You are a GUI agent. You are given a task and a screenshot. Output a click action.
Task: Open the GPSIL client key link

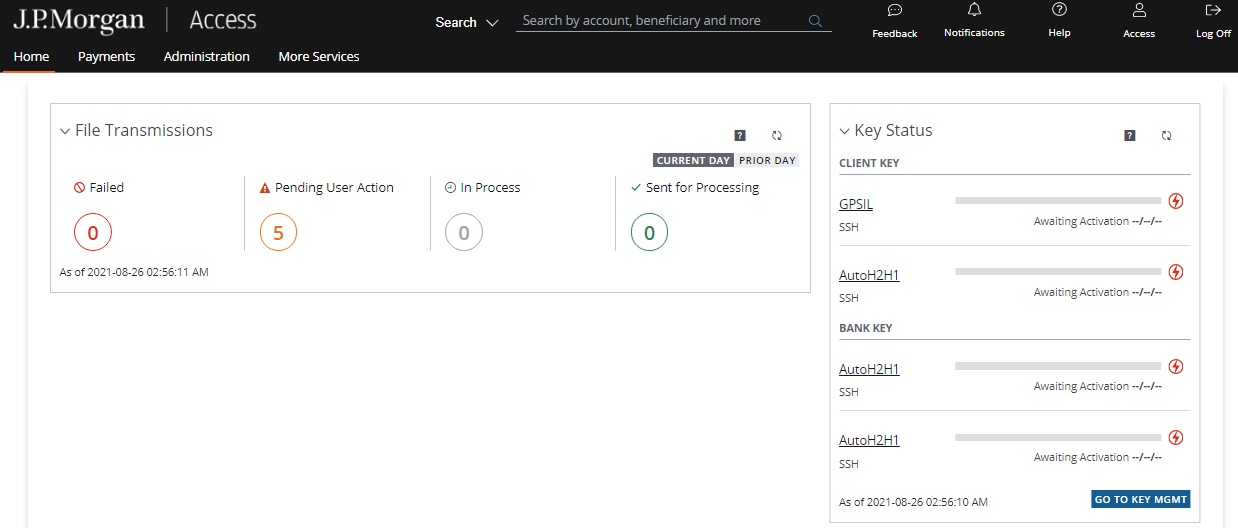(855, 205)
